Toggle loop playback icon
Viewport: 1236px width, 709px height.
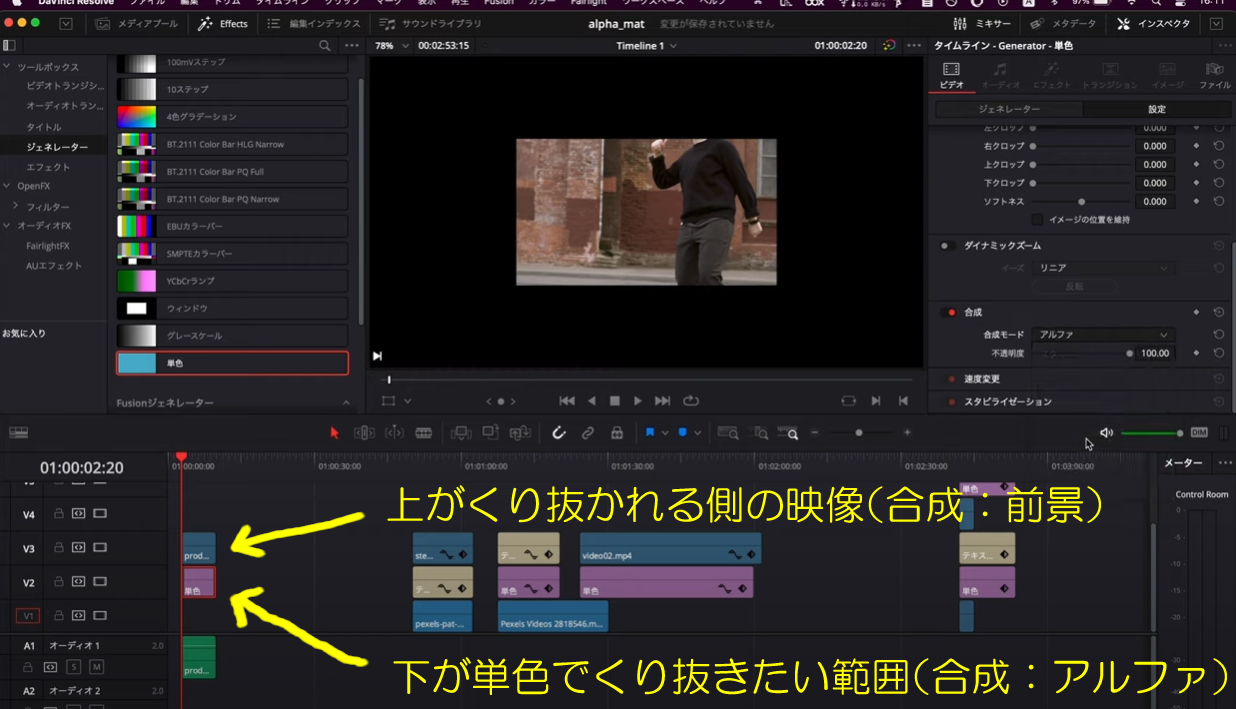click(x=690, y=401)
